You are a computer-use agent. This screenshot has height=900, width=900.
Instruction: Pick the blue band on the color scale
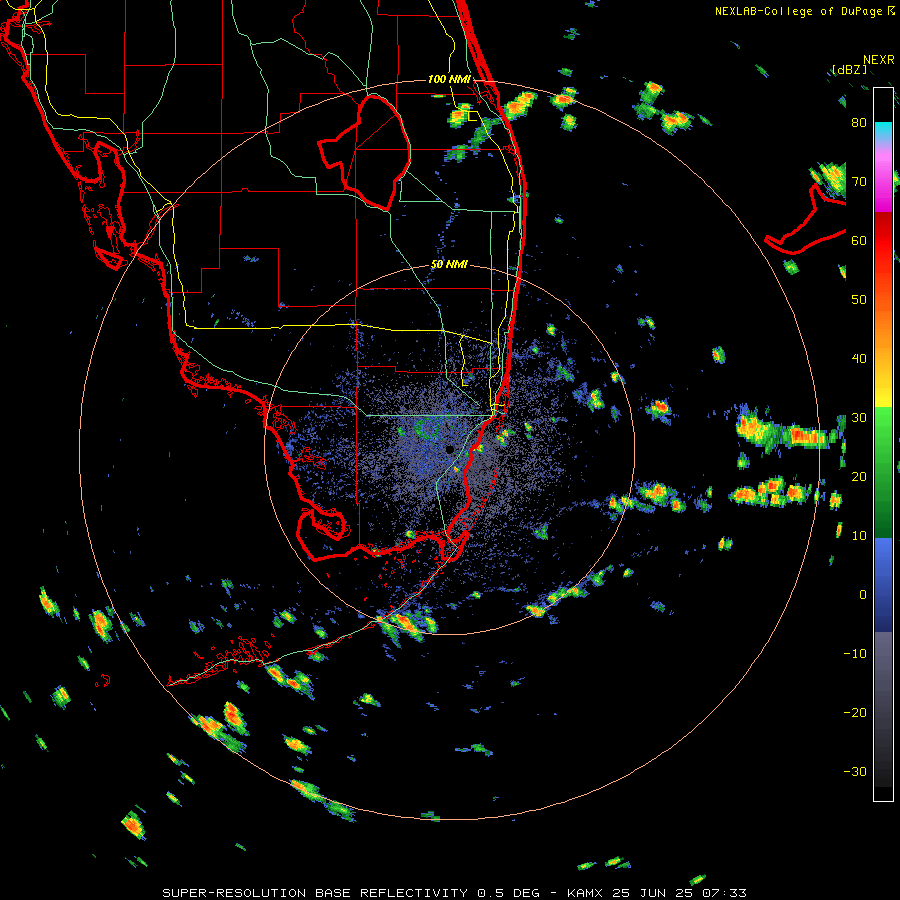[883, 583]
